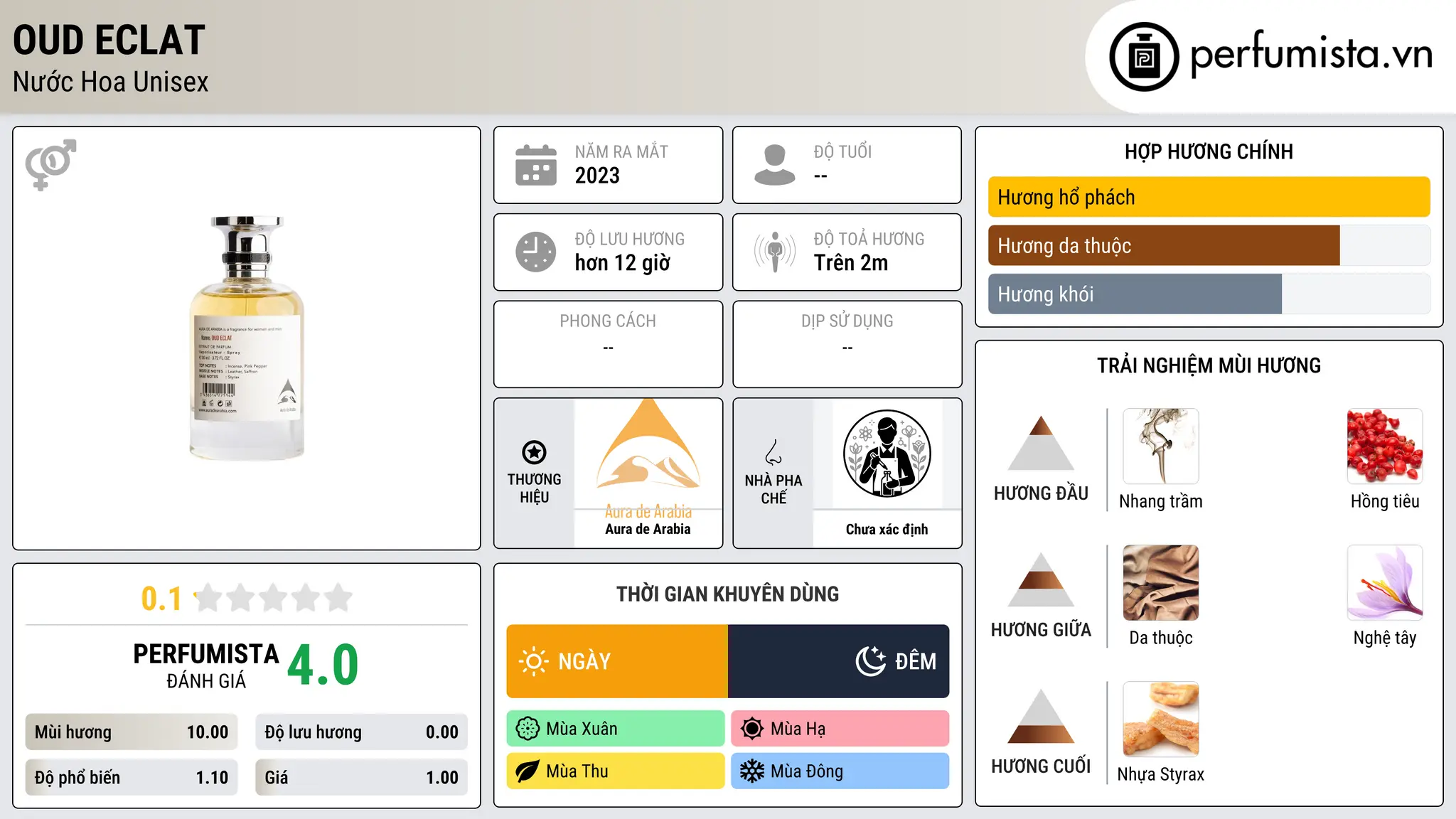Click the Nước Hoa Unisex subtitle
The image size is (1456, 819).
pyautogui.click(x=111, y=82)
